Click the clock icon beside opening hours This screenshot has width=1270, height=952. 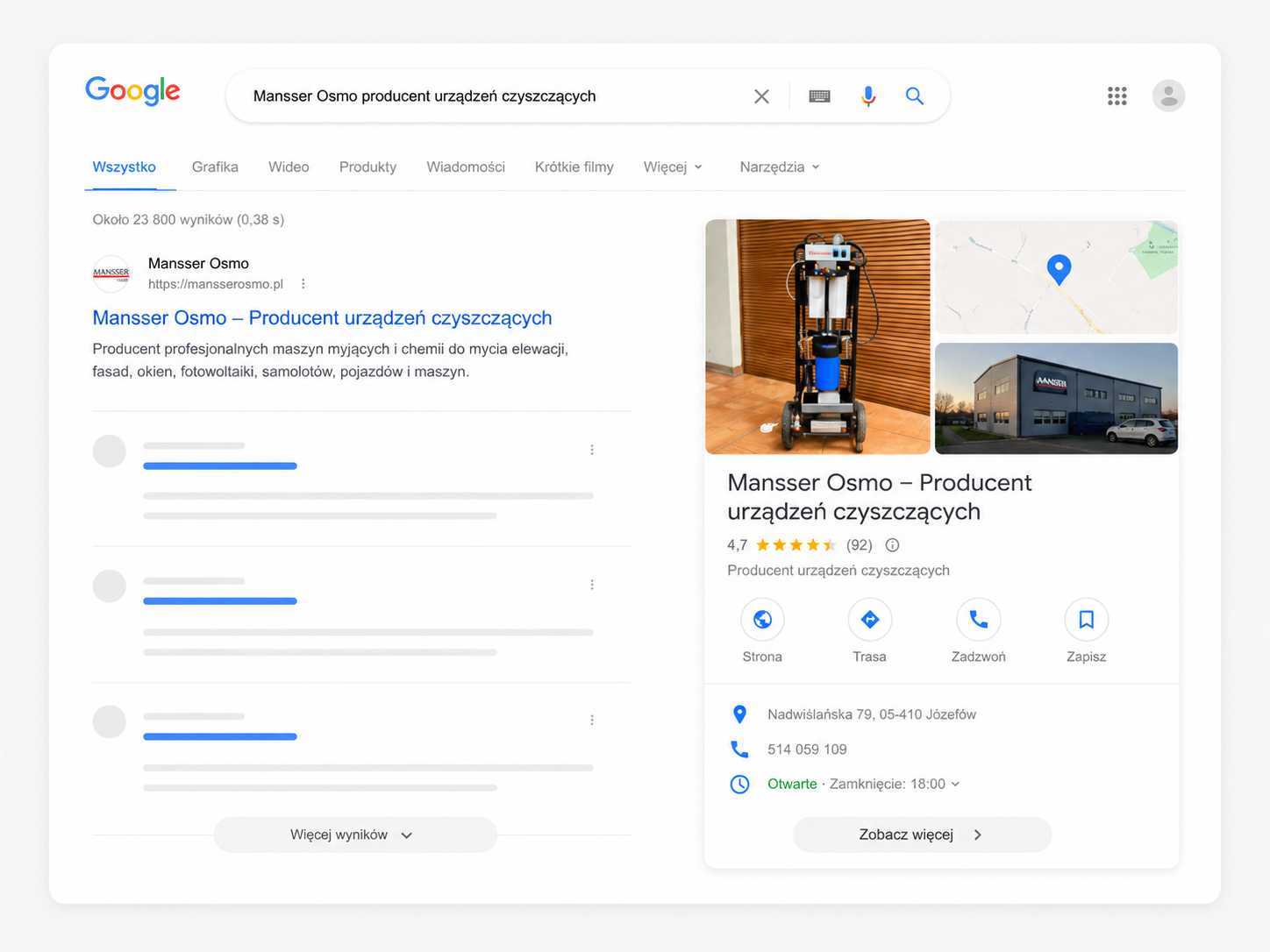[x=739, y=785]
